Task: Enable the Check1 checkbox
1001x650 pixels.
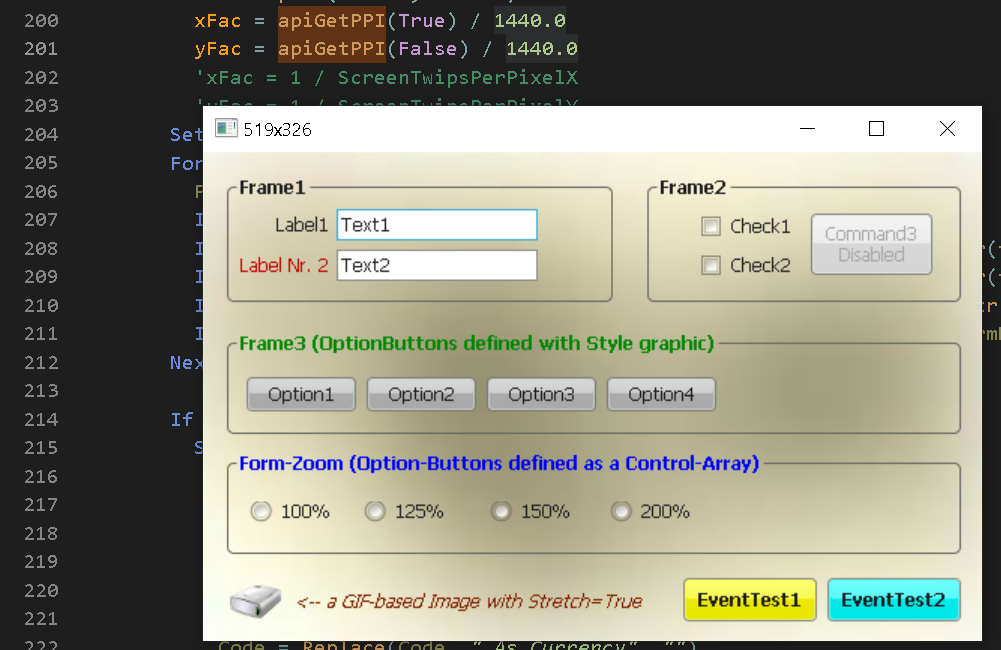Action: (711, 226)
